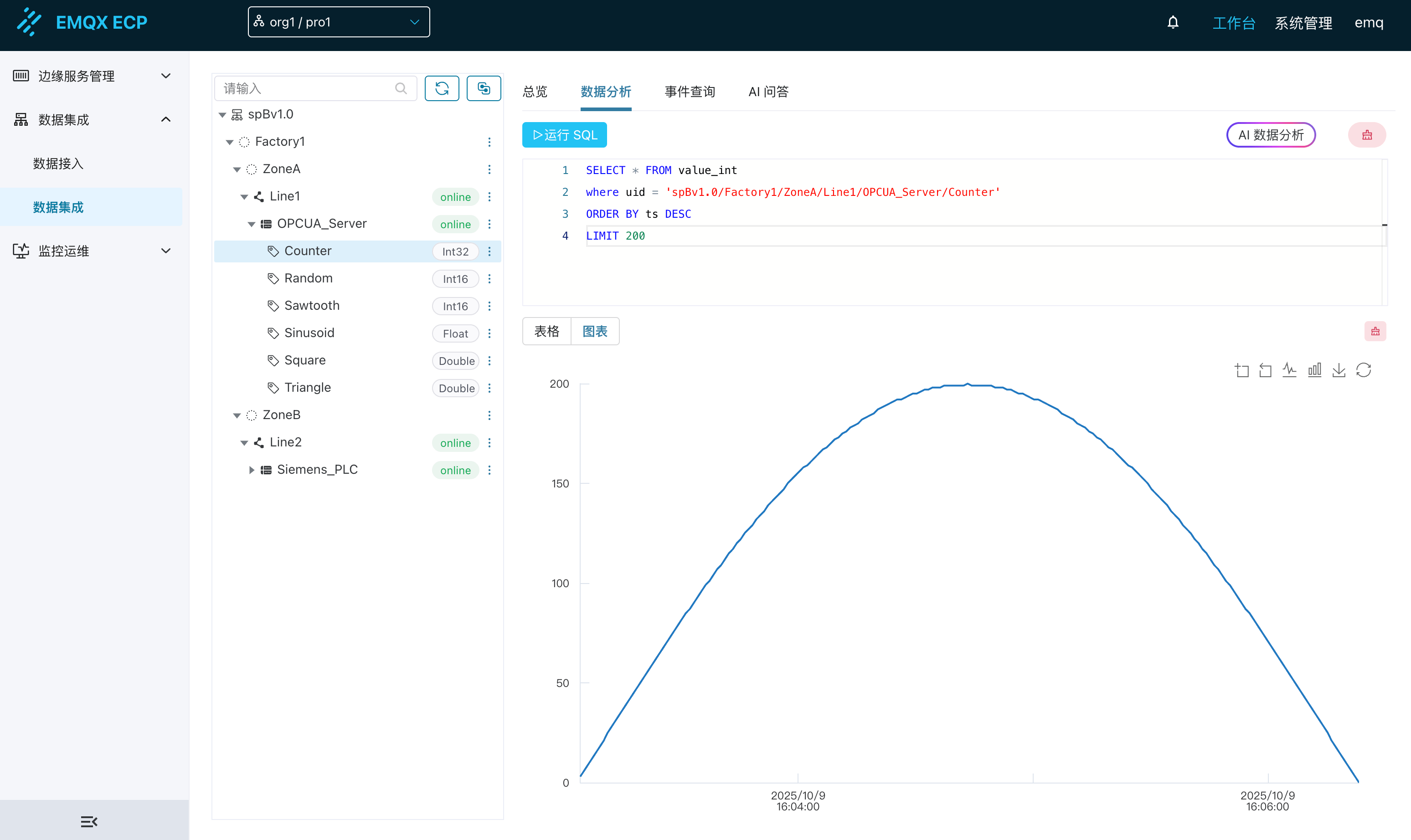Image resolution: width=1411 pixels, height=840 pixels.
Task: Click the notification bell icon
Action: pos(1173,23)
